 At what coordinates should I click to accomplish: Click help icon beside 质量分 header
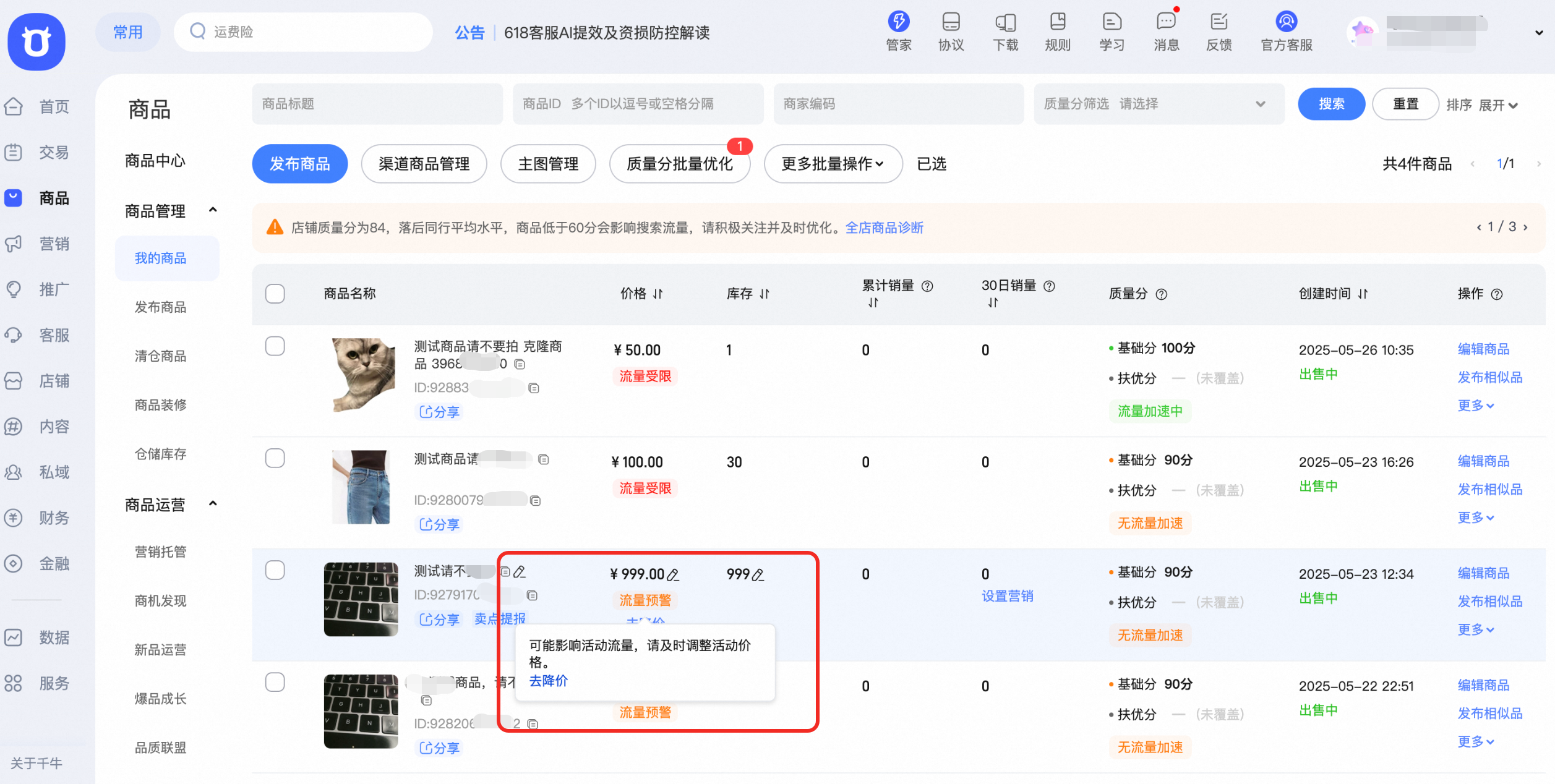click(1162, 294)
